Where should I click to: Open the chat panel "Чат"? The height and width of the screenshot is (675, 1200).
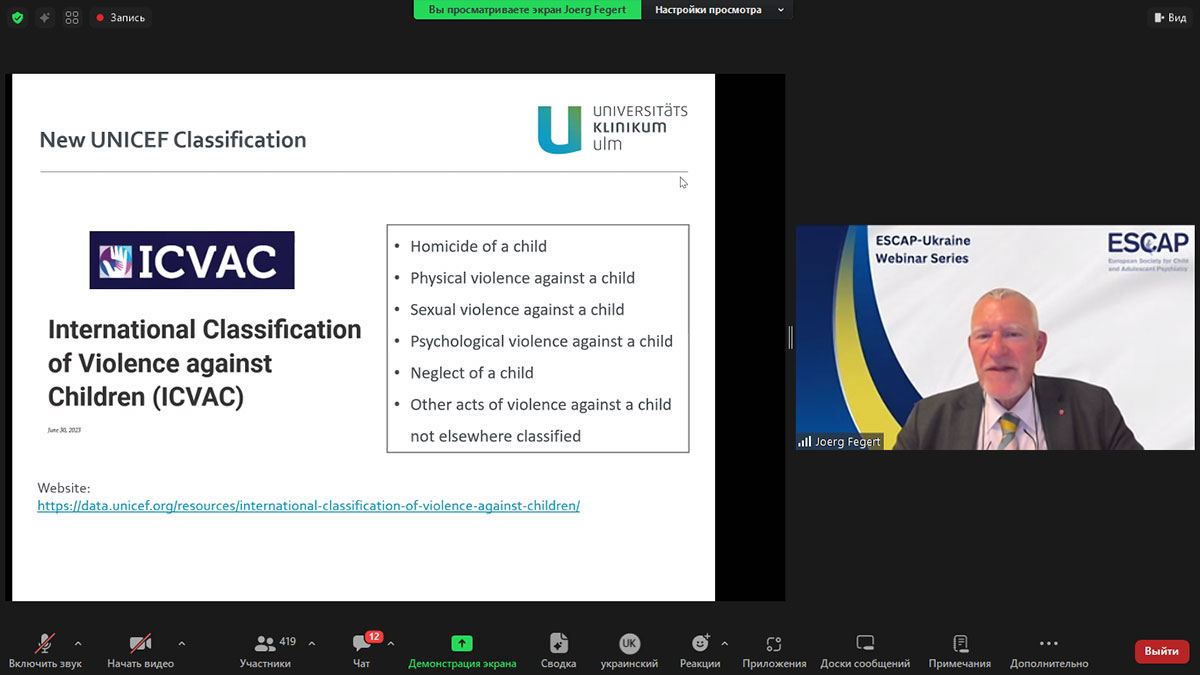362,651
